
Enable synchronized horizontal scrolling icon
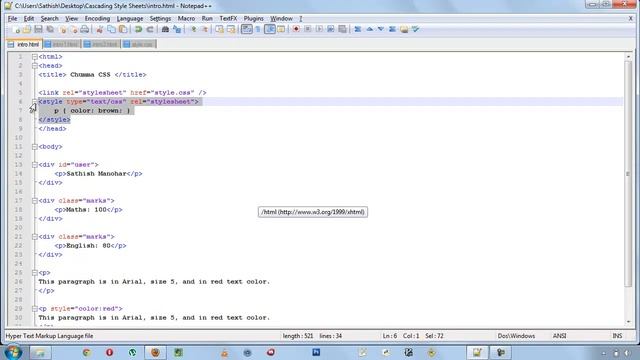pos(231,29)
